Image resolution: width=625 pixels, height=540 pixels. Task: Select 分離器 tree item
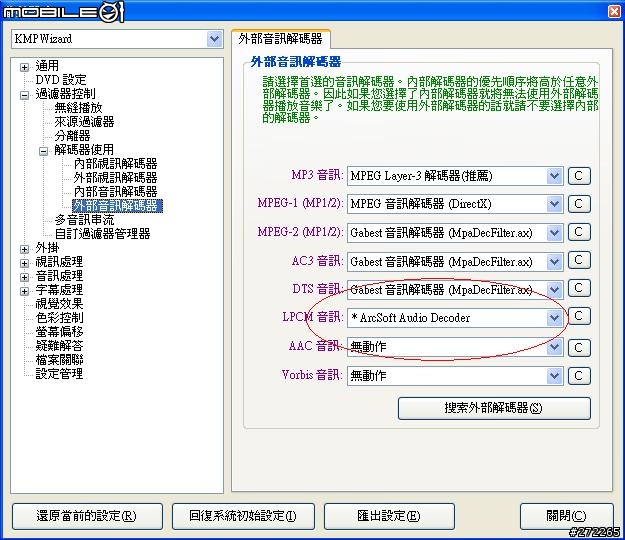(x=72, y=135)
